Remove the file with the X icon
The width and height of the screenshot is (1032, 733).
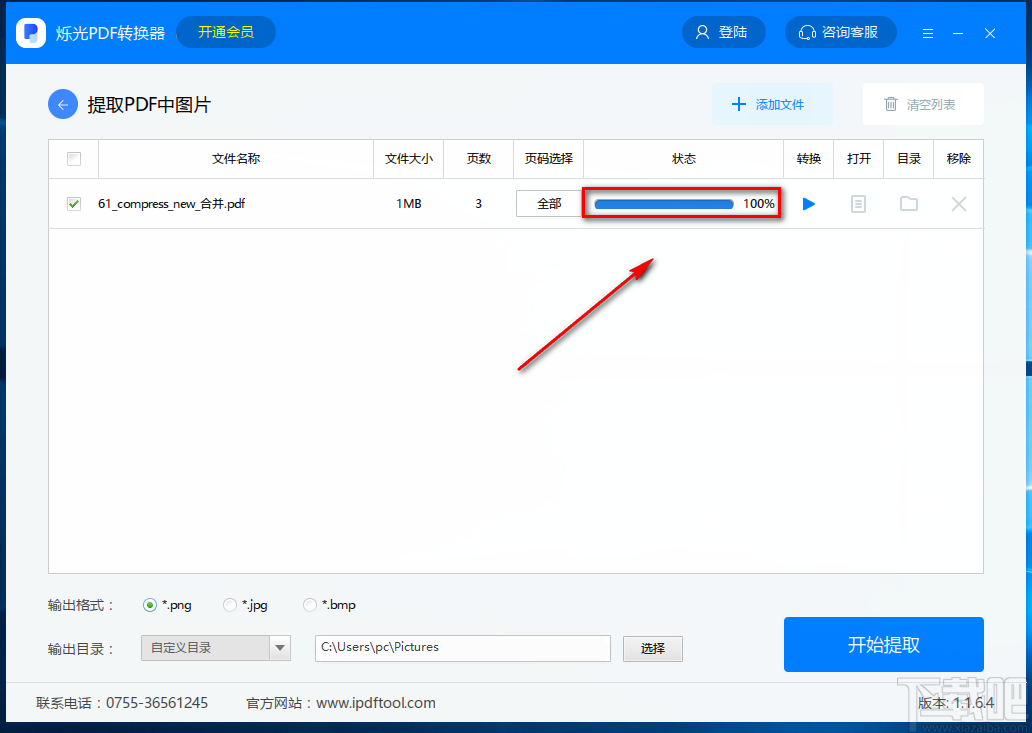point(959,204)
